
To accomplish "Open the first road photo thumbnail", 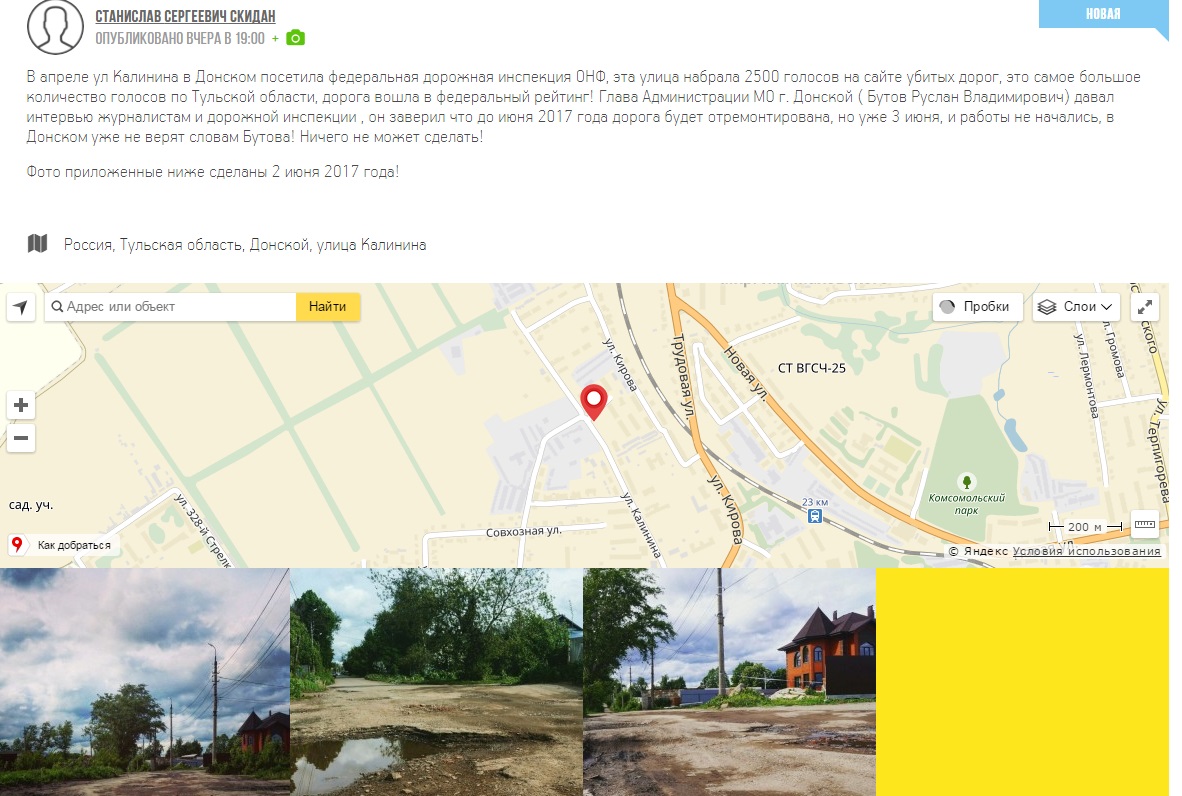I will tap(145, 681).
